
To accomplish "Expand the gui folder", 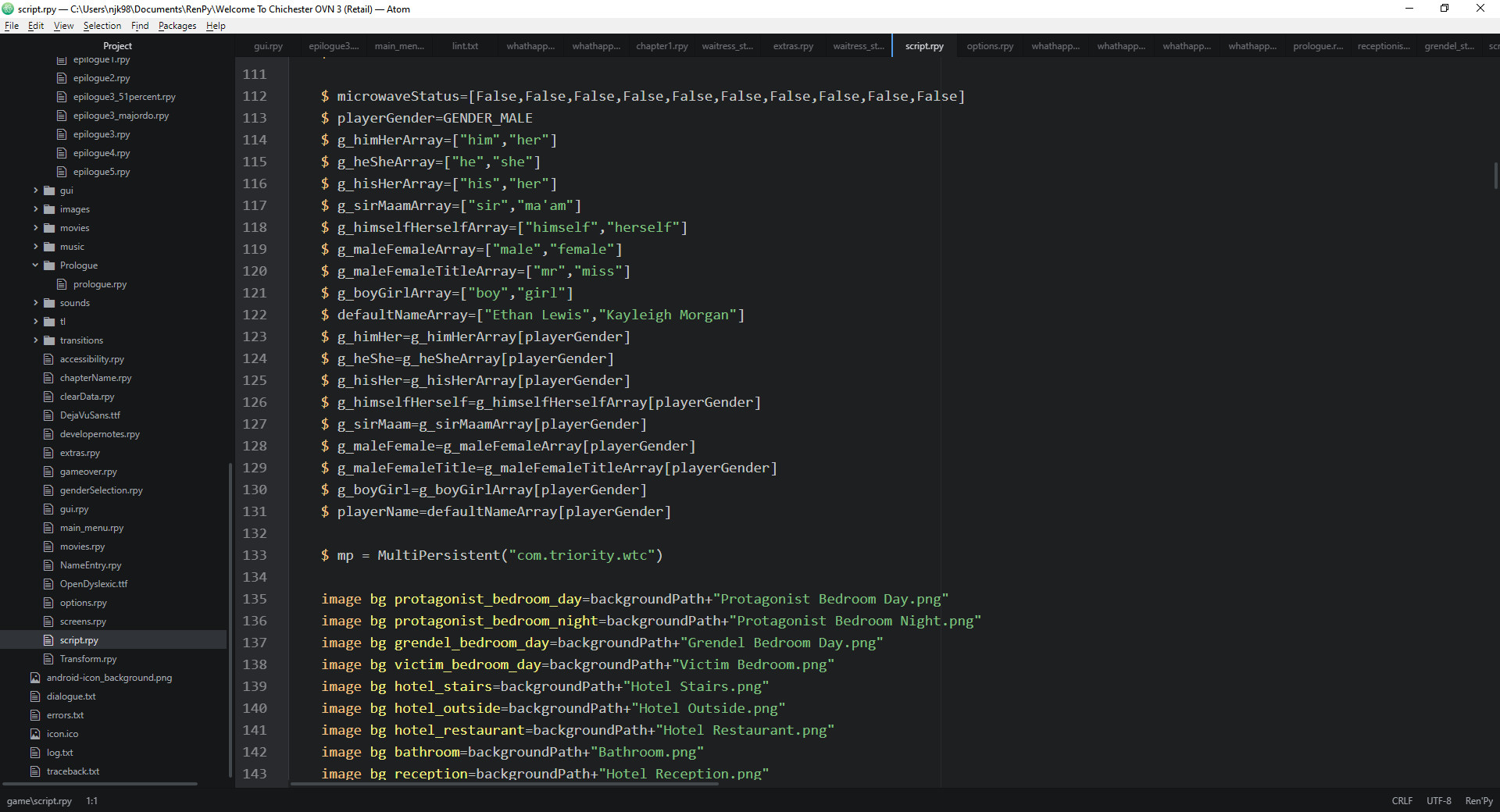I will [x=34, y=190].
